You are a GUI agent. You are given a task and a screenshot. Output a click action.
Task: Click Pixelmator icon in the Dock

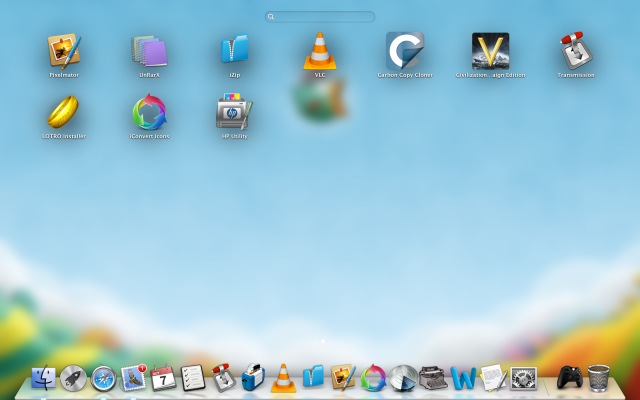[x=343, y=377]
